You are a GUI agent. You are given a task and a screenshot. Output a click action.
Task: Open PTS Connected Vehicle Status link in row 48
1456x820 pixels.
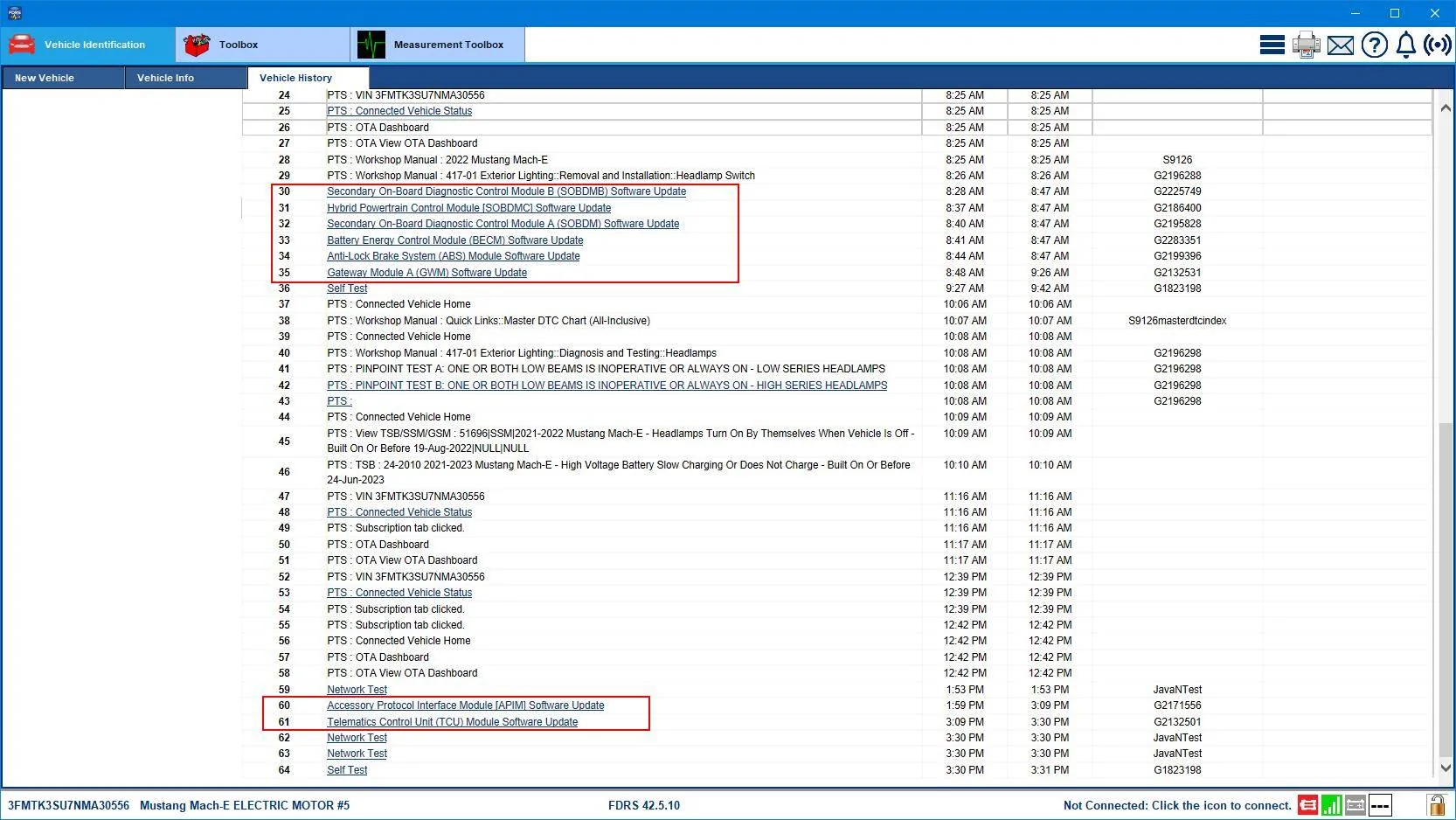pos(399,512)
